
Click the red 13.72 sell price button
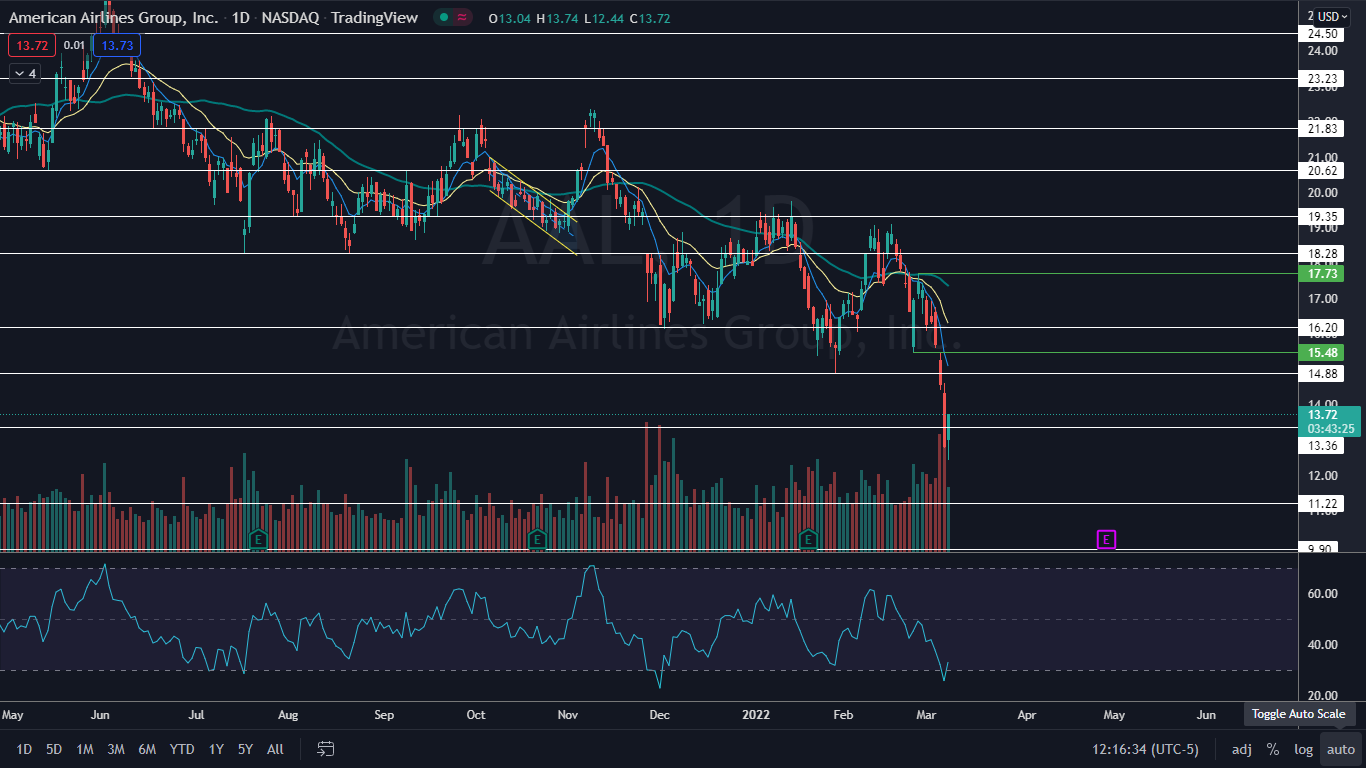pyautogui.click(x=32, y=45)
